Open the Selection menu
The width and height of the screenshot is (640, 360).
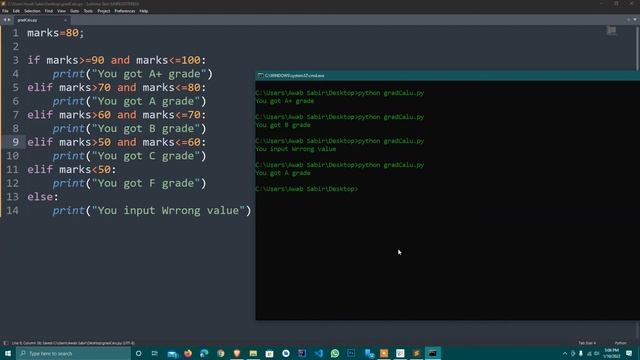[32, 11]
